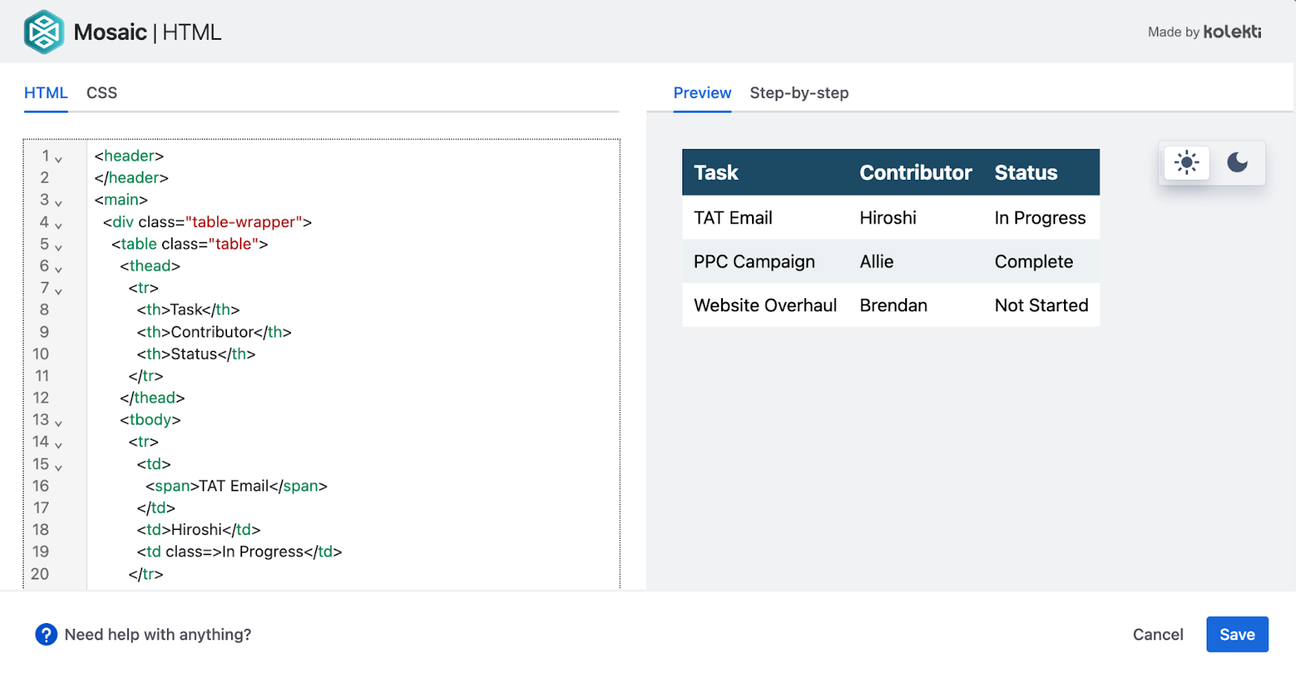Select the sun icon for light theme

coord(1186,162)
